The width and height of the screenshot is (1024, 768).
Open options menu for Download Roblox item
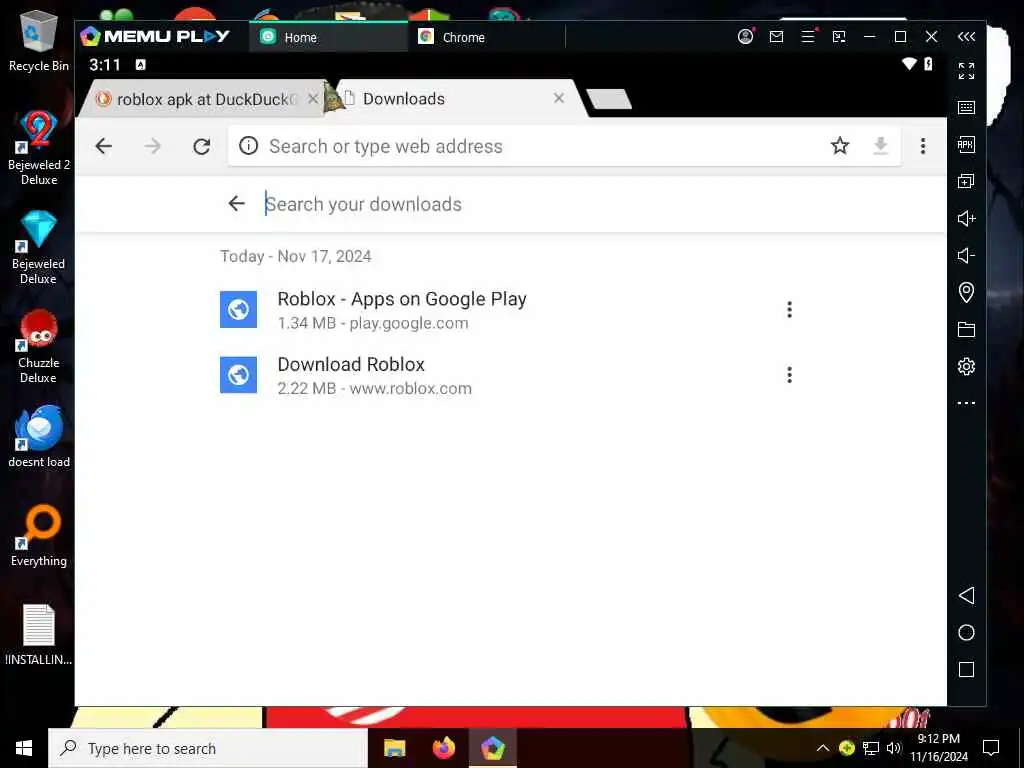(790, 375)
